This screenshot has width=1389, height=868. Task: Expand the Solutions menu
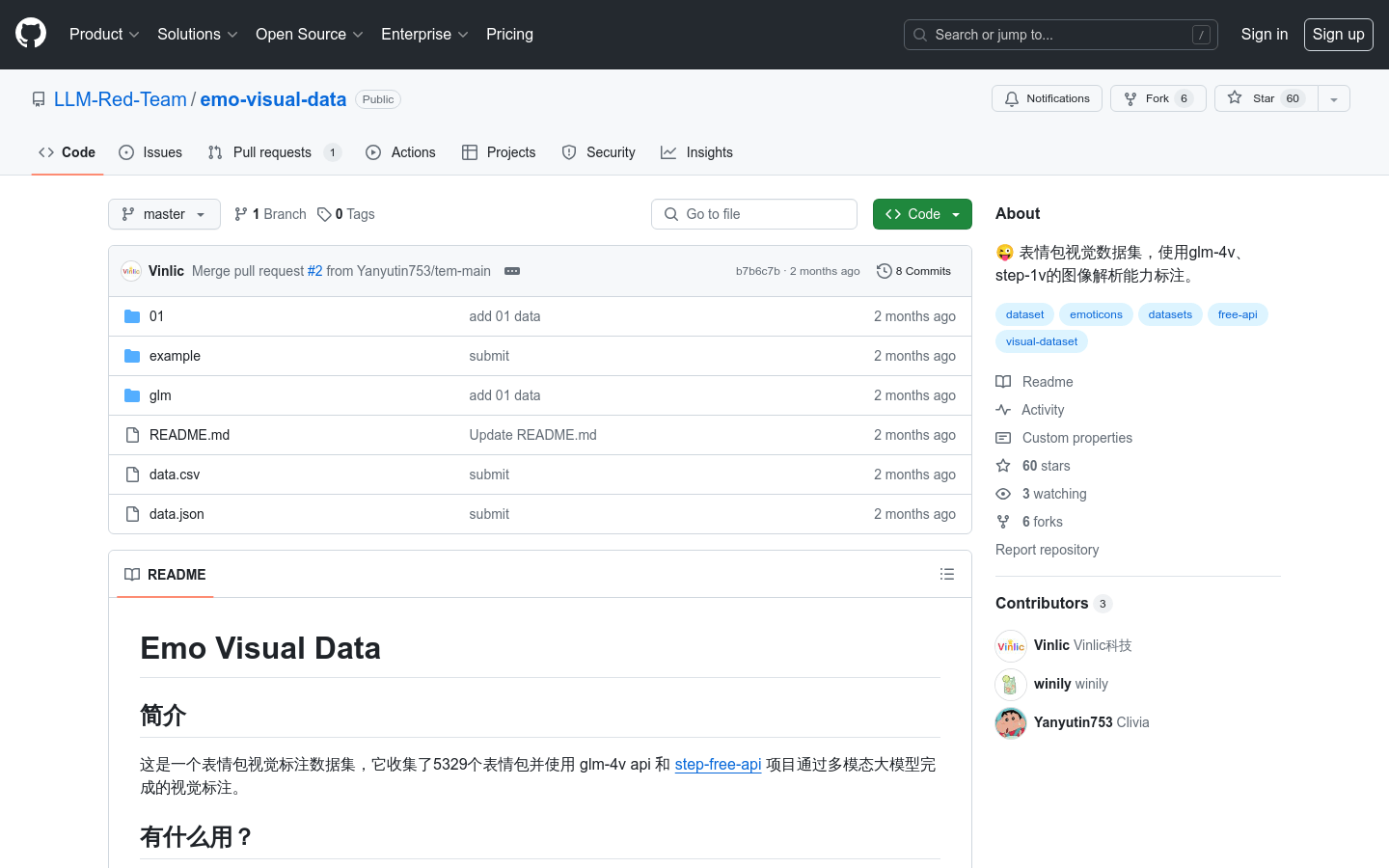tap(198, 34)
